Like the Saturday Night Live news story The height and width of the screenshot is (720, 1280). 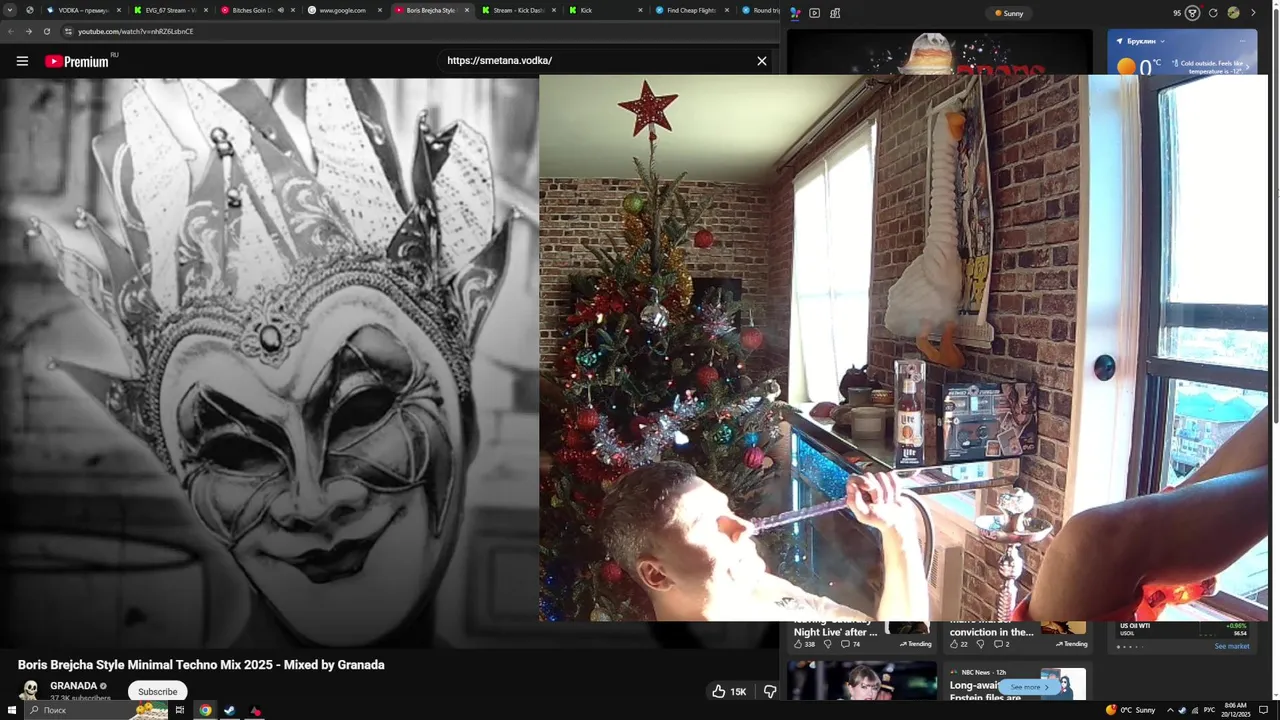(x=804, y=644)
